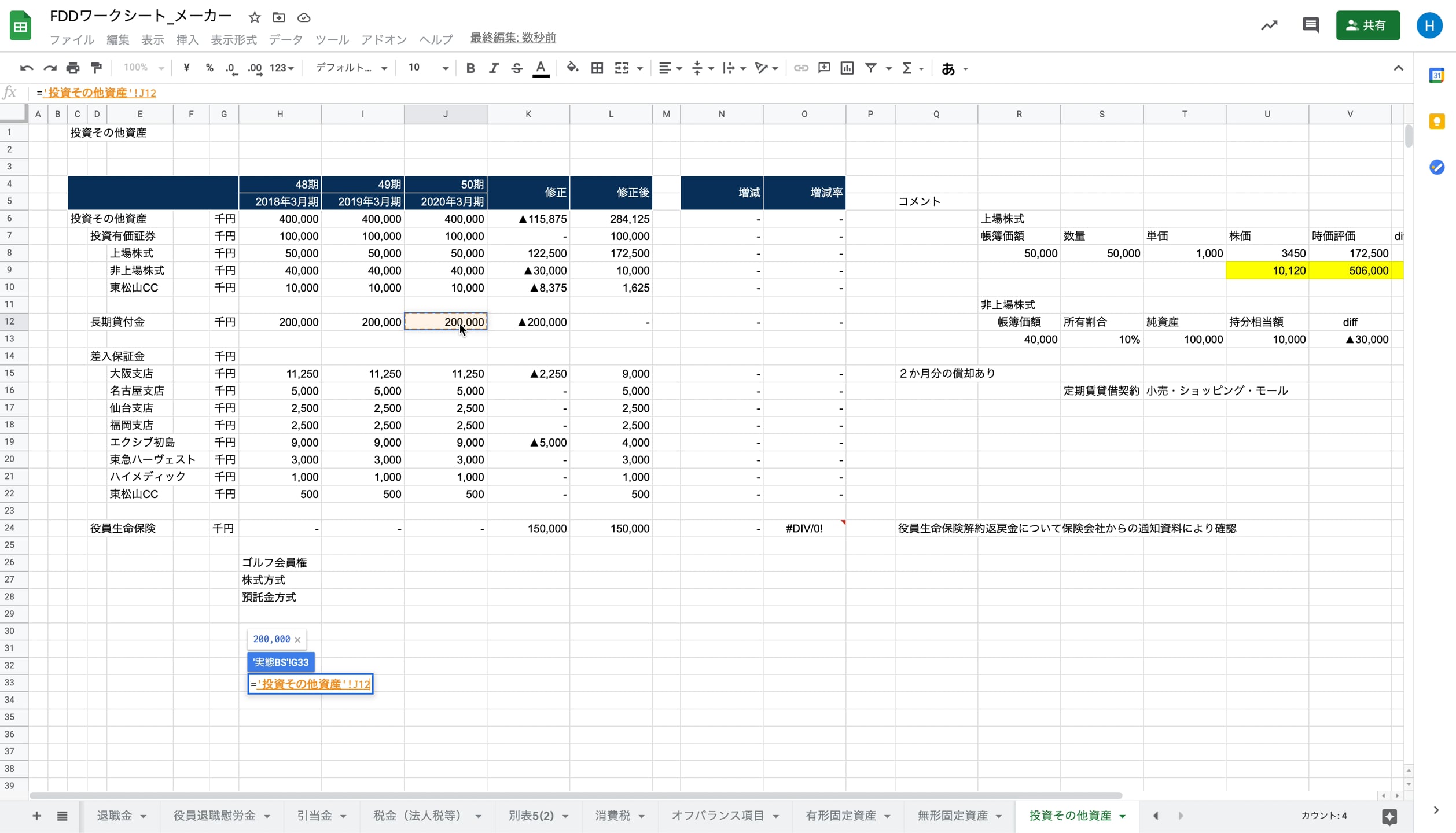The height and width of the screenshot is (833, 1456).
Task: Toggle bold formatting
Action: pyautogui.click(x=470, y=68)
